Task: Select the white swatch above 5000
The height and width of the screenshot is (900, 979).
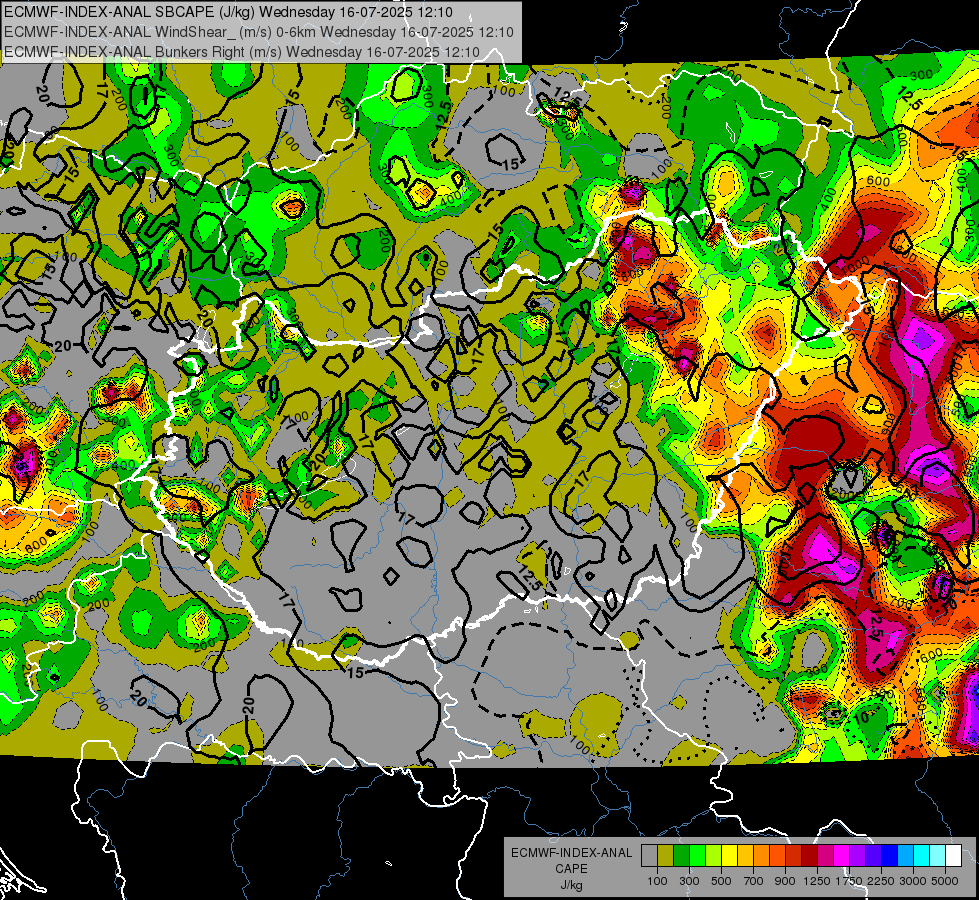Action: pos(954,856)
